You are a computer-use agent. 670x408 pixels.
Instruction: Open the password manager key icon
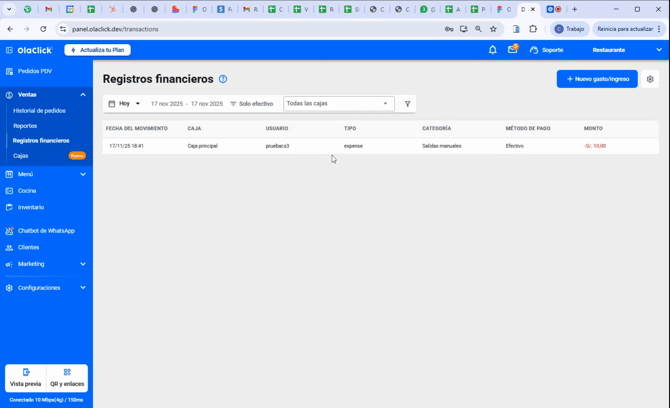pos(449,29)
